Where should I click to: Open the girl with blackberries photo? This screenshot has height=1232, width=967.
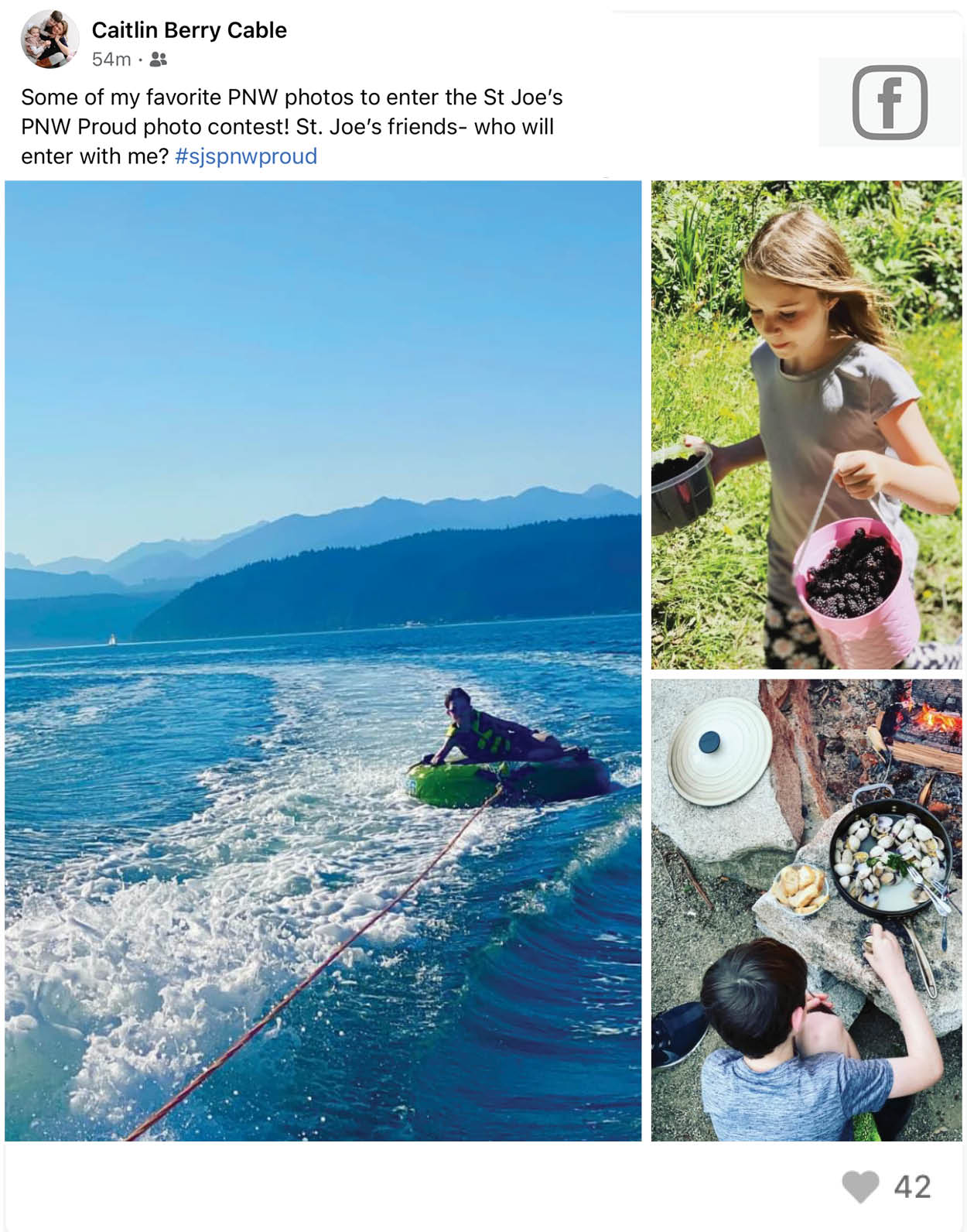[807, 425]
